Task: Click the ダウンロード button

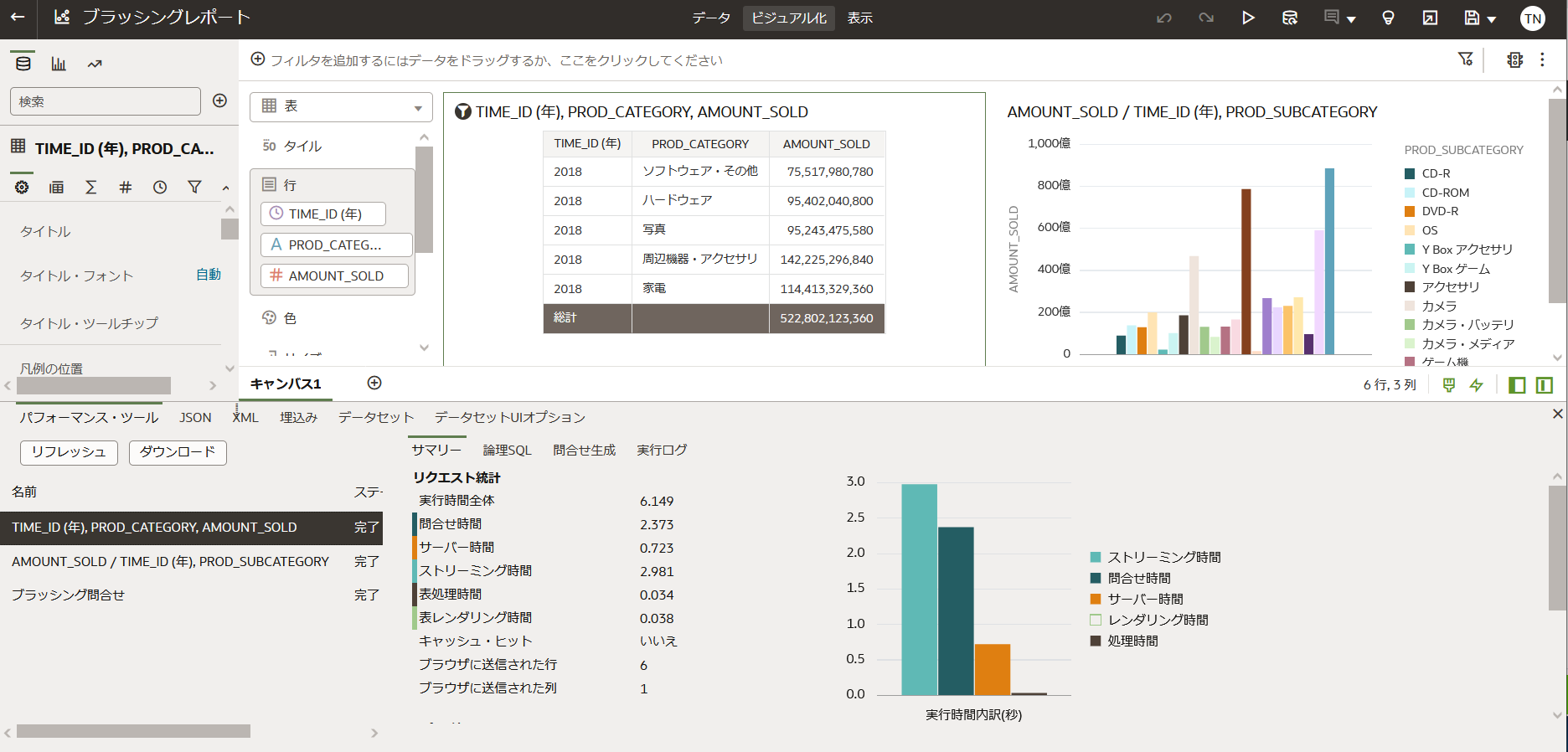Action: tap(178, 452)
